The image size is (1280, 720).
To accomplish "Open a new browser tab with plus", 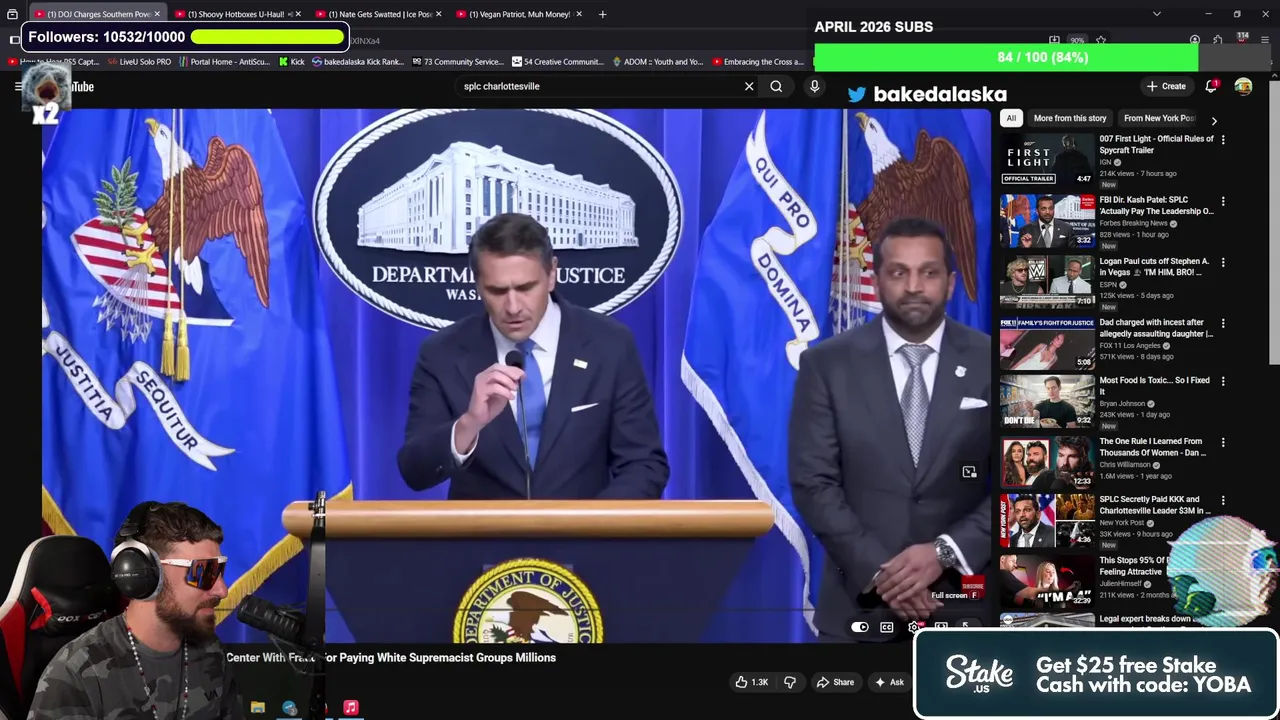I will (602, 14).
